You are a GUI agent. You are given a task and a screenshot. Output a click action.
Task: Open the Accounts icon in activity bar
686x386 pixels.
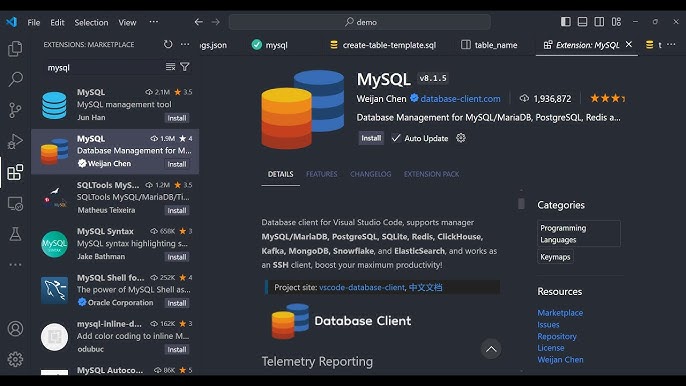15,328
